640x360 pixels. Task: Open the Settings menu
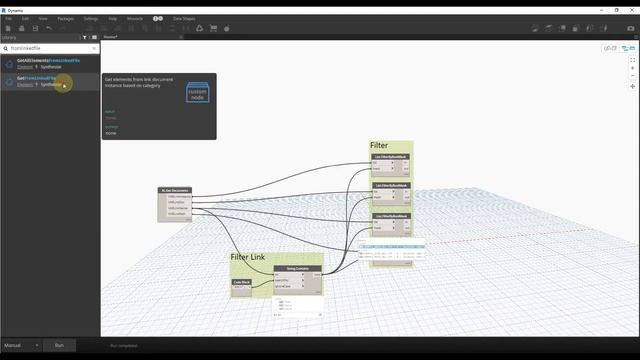coord(91,19)
